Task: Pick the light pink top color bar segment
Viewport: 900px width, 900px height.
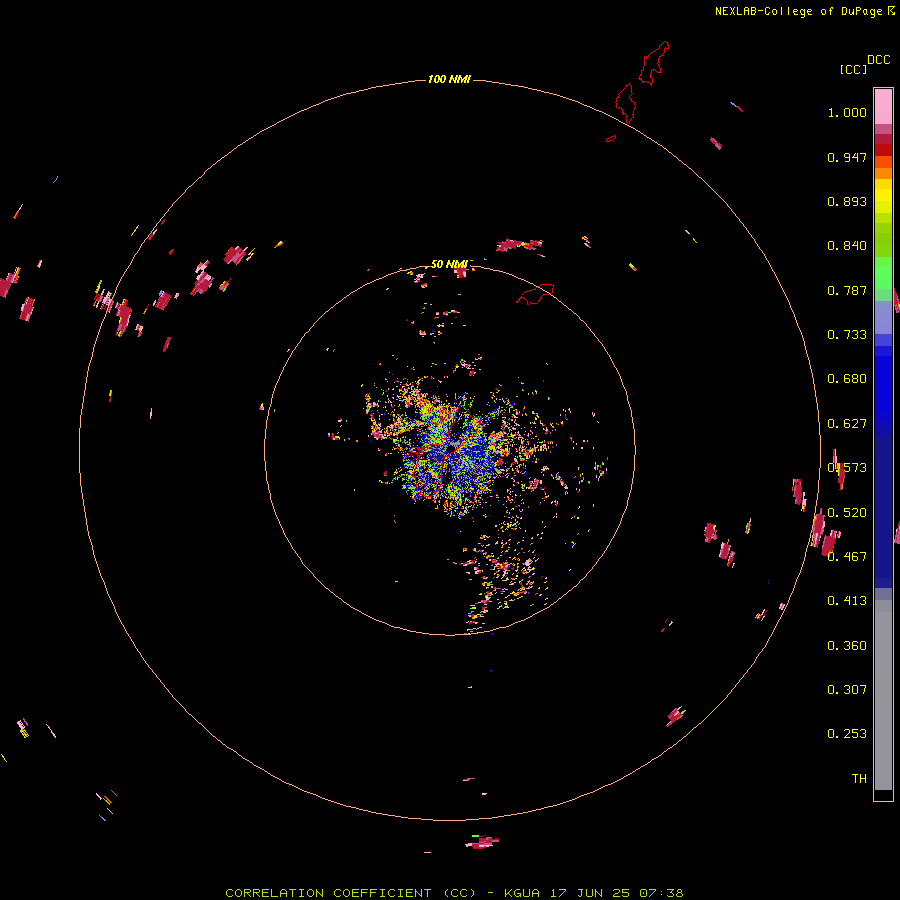Action: (883, 107)
